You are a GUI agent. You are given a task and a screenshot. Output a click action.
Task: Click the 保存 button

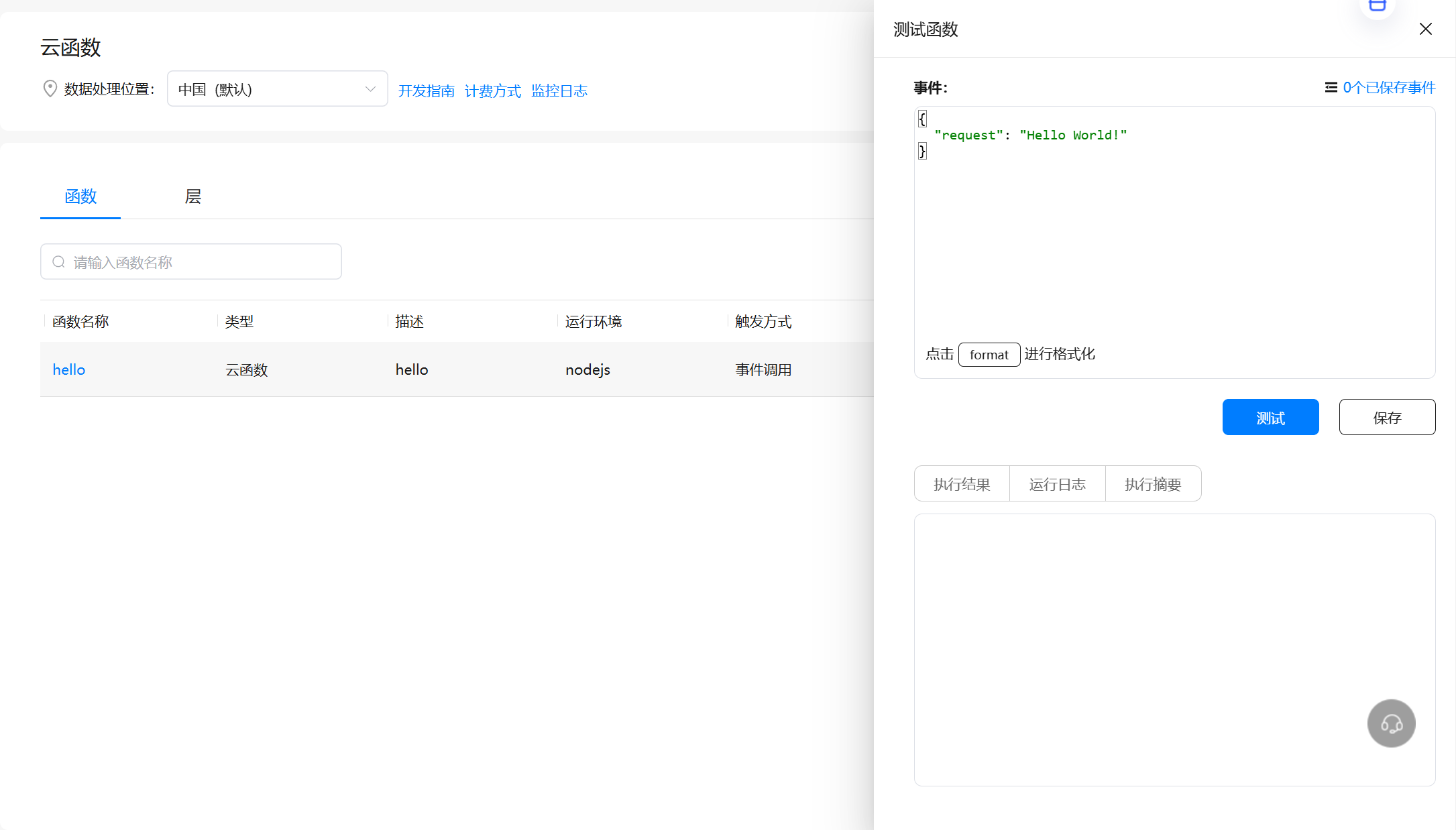[1388, 417]
